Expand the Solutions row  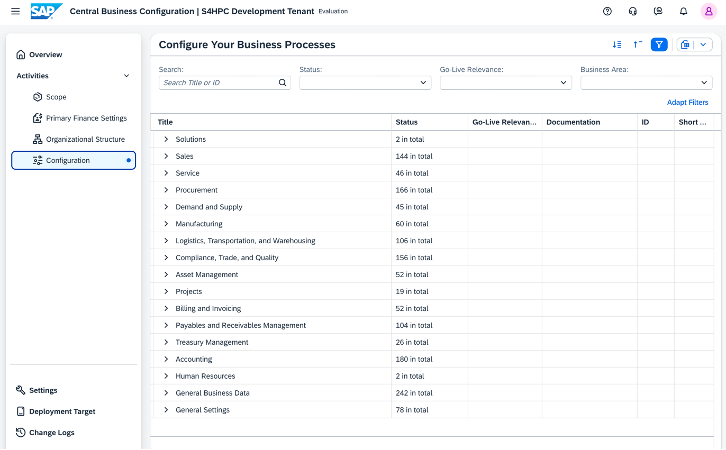pos(166,139)
